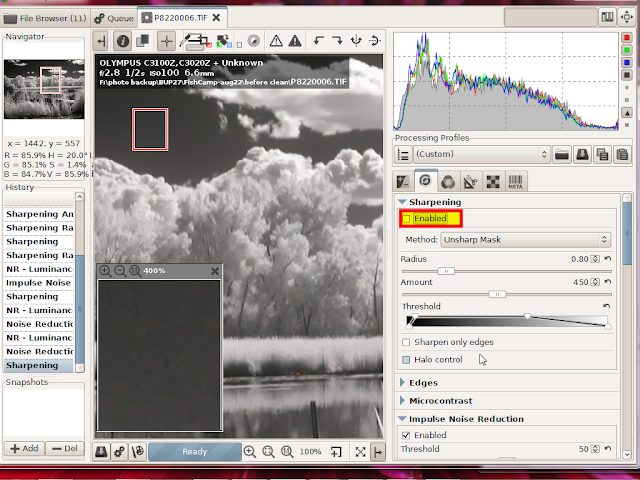Open the Method dropdown showing Unsharp Mask

pos(525,240)
